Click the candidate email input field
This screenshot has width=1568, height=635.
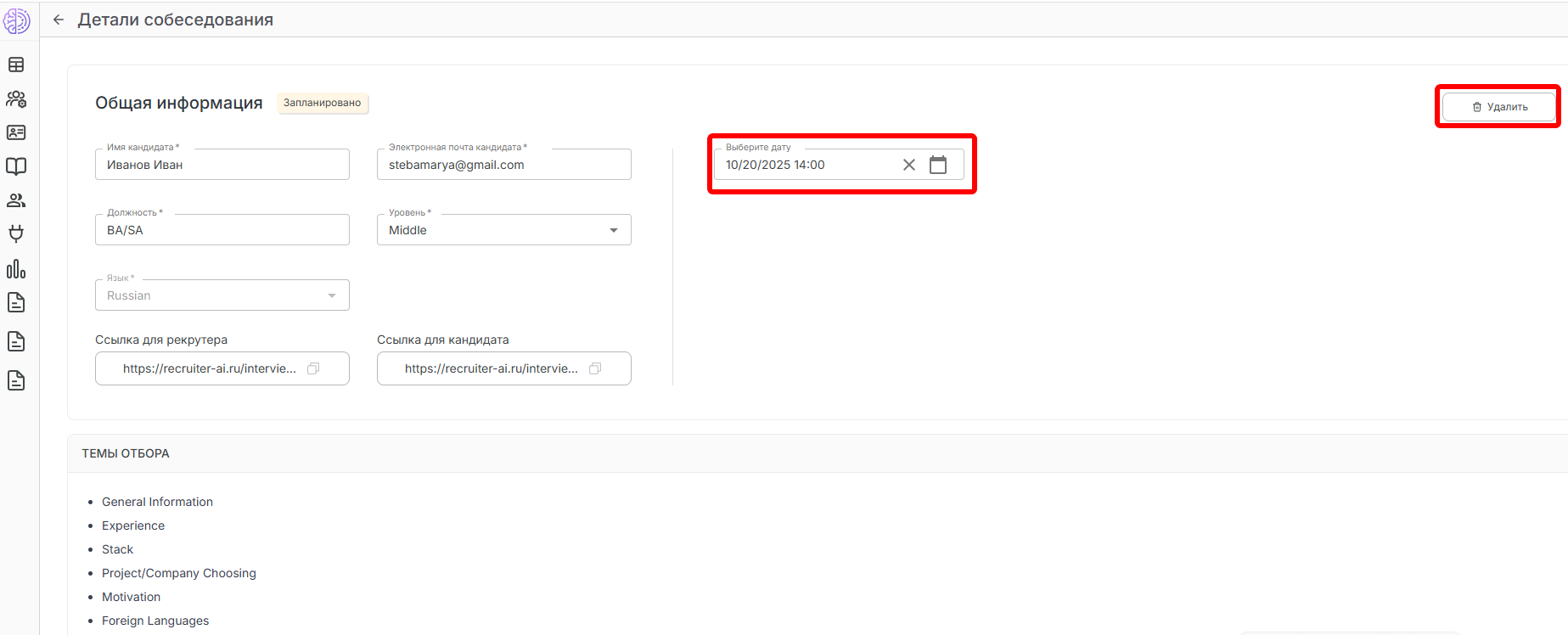click(503, 165)
